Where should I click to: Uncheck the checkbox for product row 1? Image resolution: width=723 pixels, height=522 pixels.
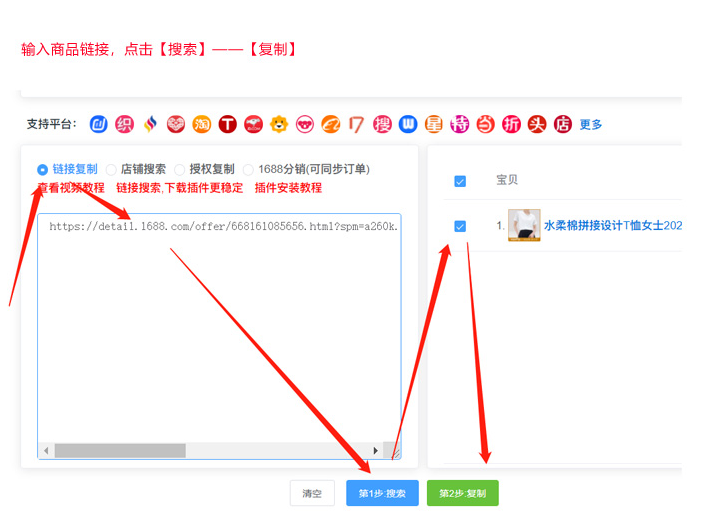click(460, 226)
